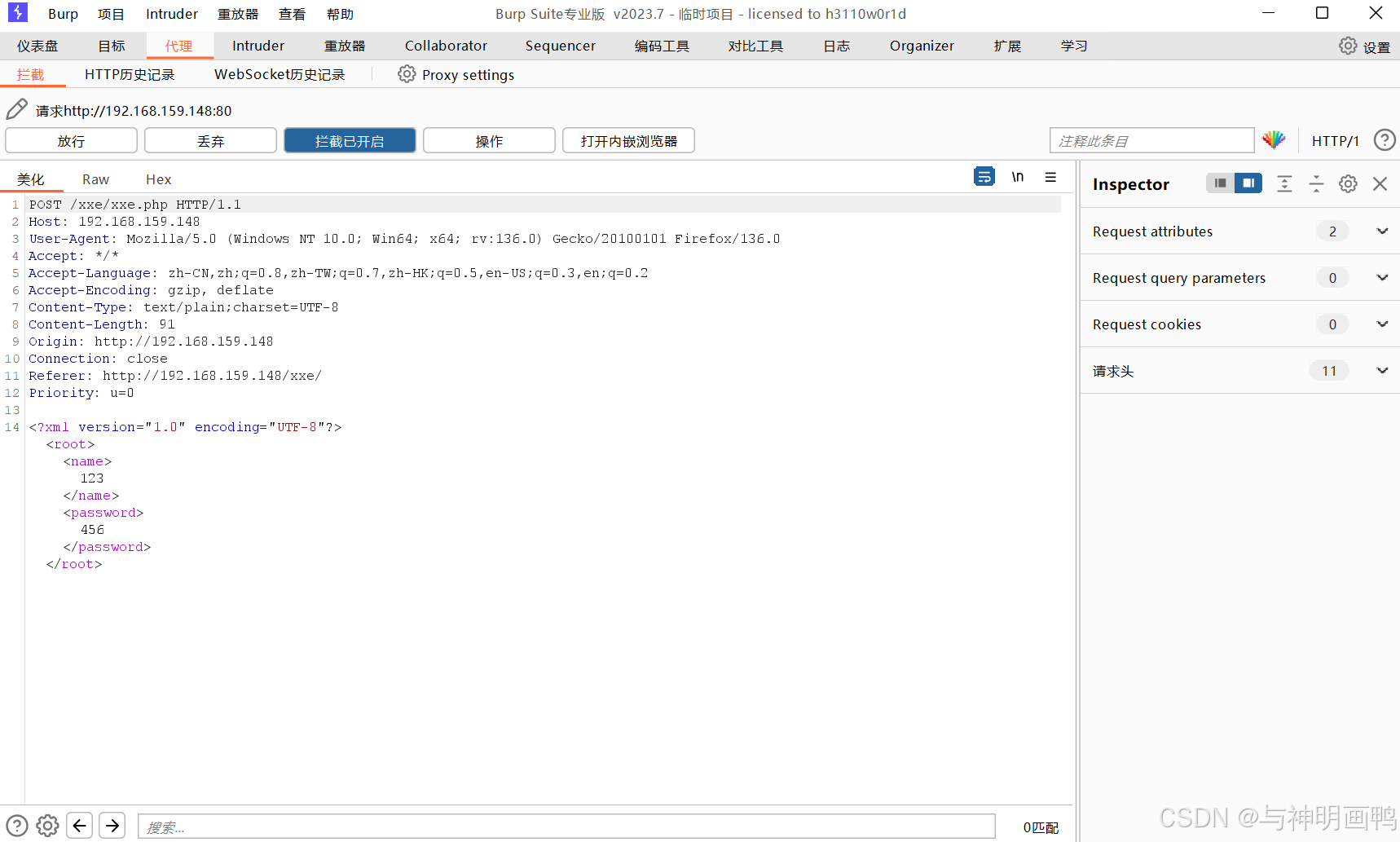Switch to Hex view tab
Screen dimensions: 1400x842
click(158, 179)
